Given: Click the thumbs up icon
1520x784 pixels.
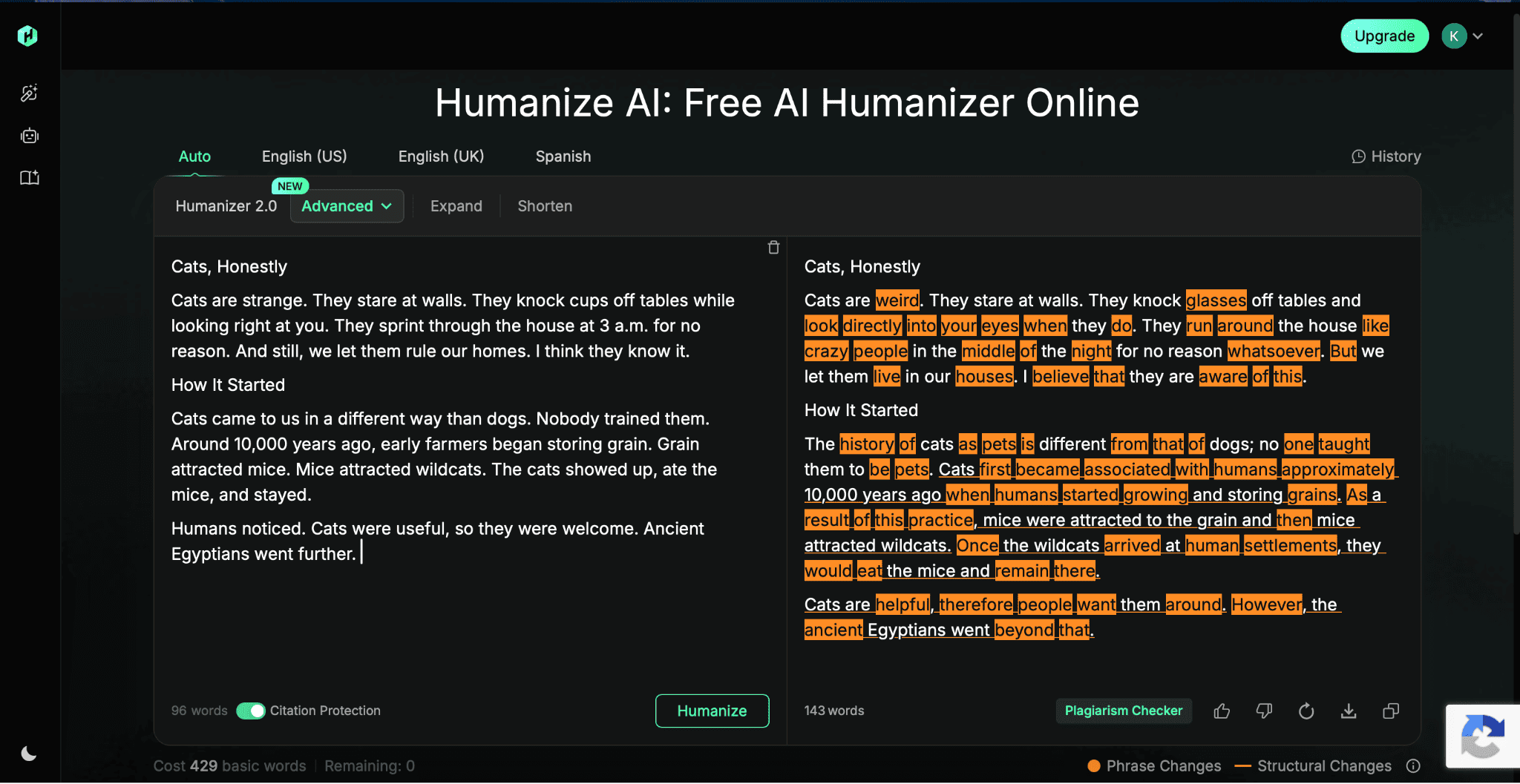Looking at the screenshot, I should click(1222, 711).
